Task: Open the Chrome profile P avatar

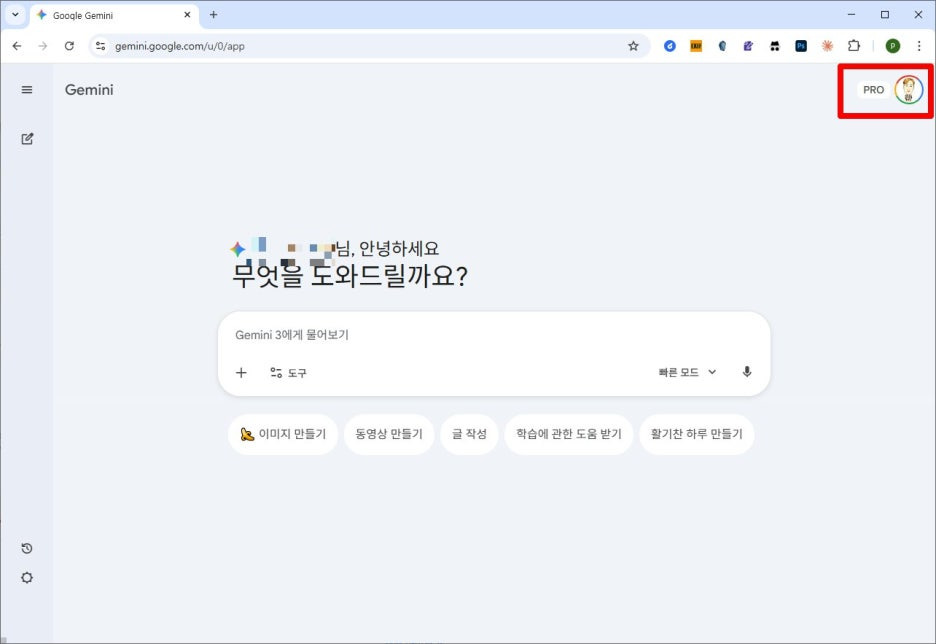Action: 892,46
